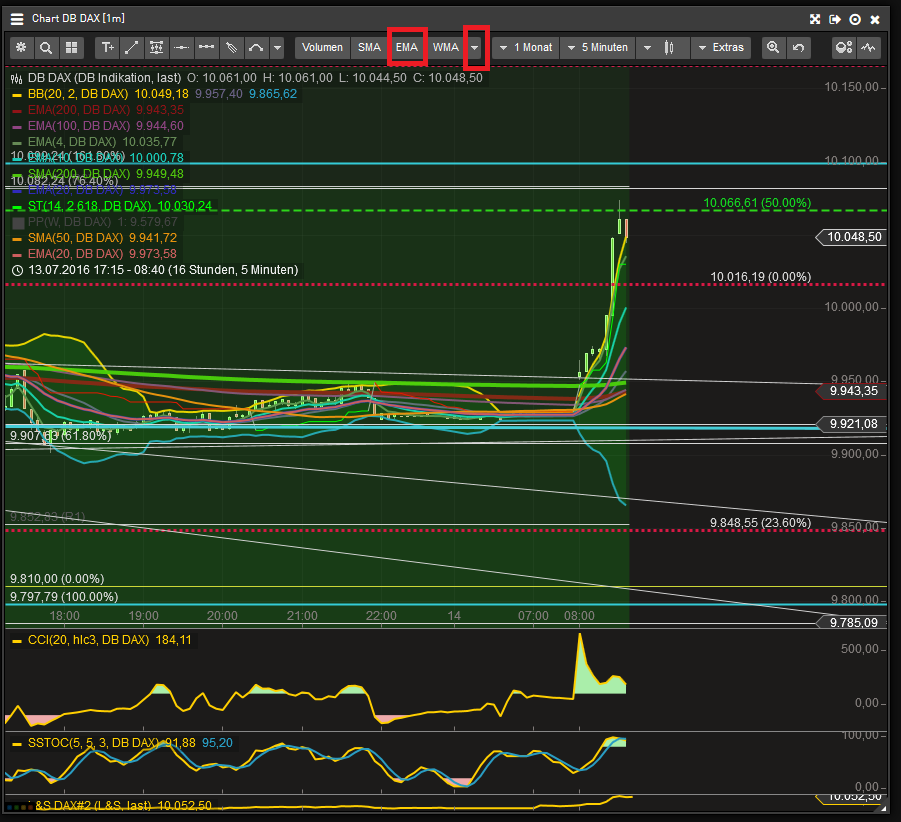Viewport: 901px width, 822px height.
Task: Open the 1 Monat time range dropdown
Action: (525, 47)
